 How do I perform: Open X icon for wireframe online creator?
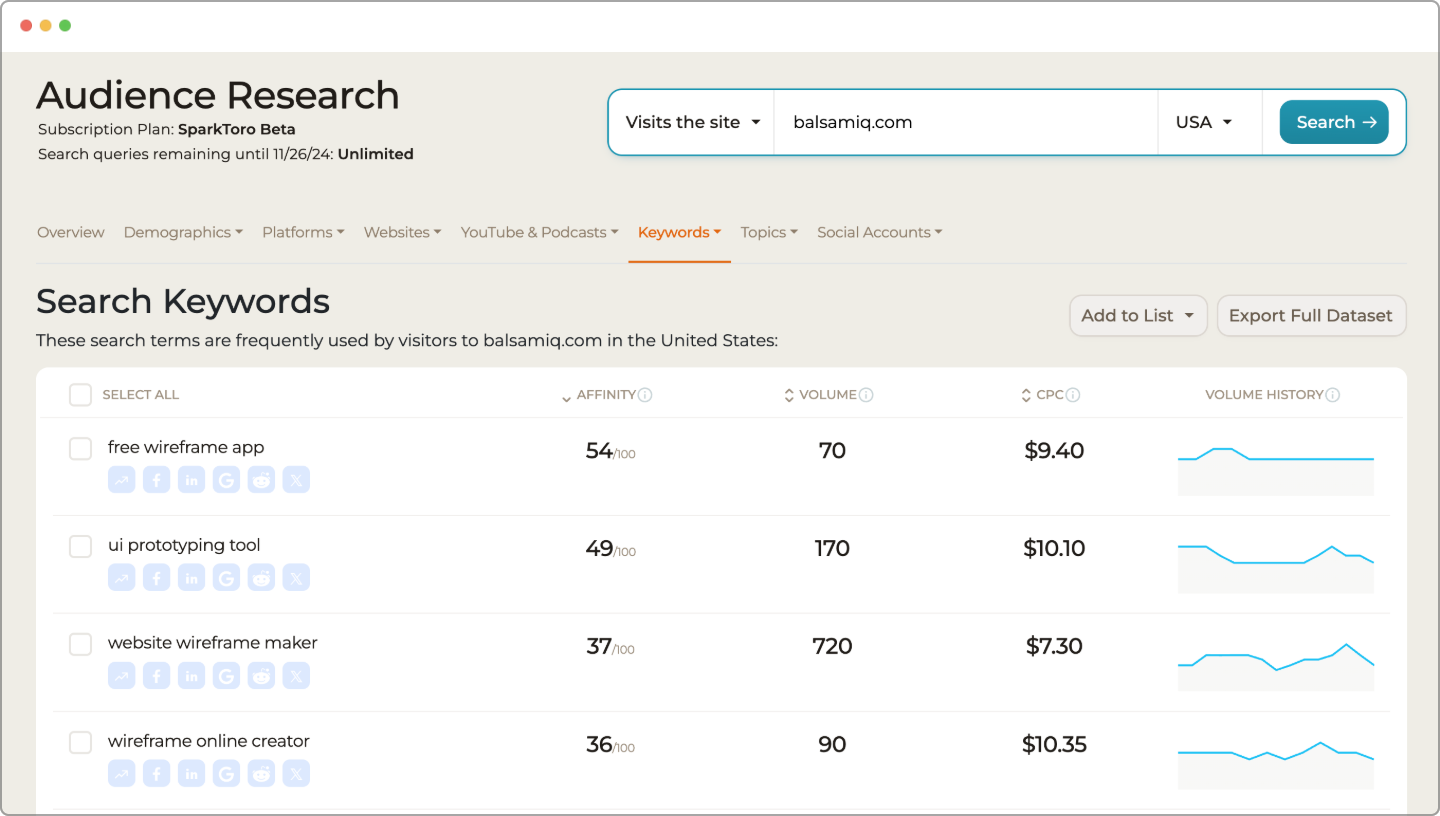296,774
